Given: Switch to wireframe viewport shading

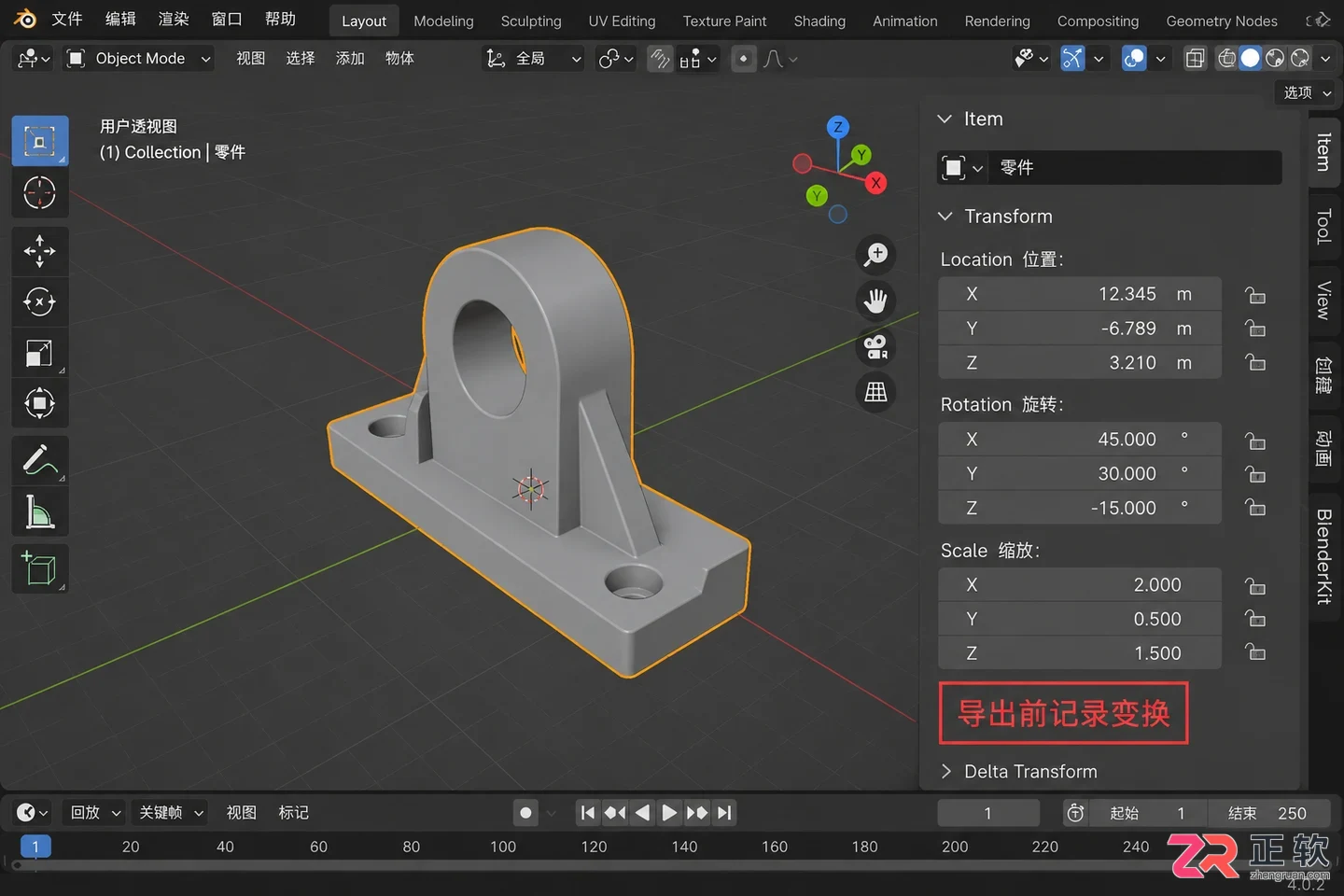Looking at the screenshot, I should (1227, 59).
